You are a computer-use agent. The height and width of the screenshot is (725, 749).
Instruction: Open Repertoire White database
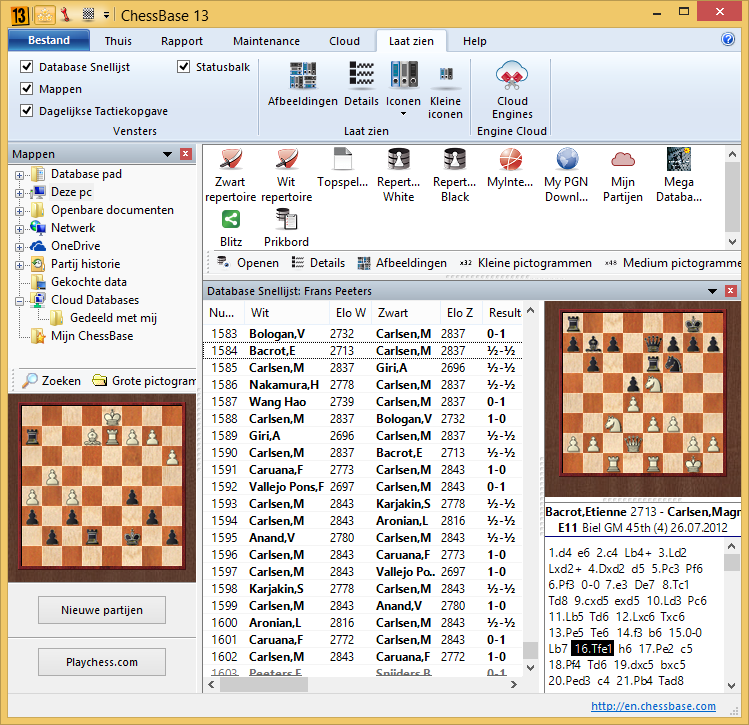(398, 175)
